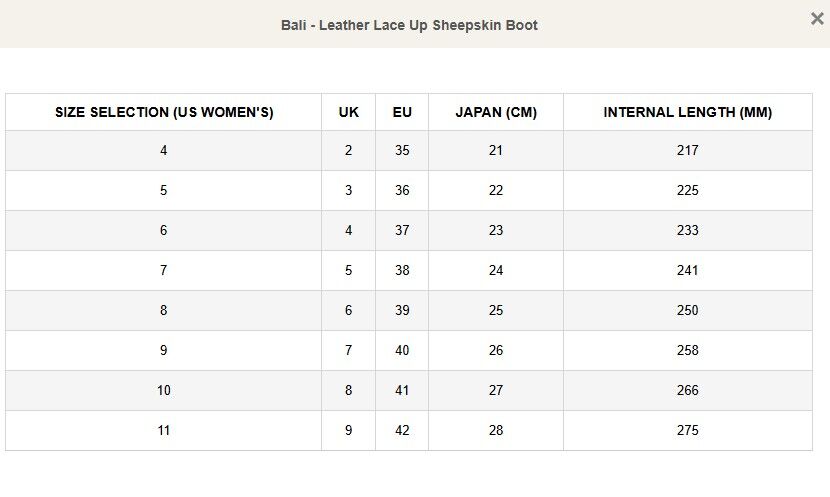Screen dimensions: 830x497
Task: Select US women's size 11 cell
Action: click(164, 431)
